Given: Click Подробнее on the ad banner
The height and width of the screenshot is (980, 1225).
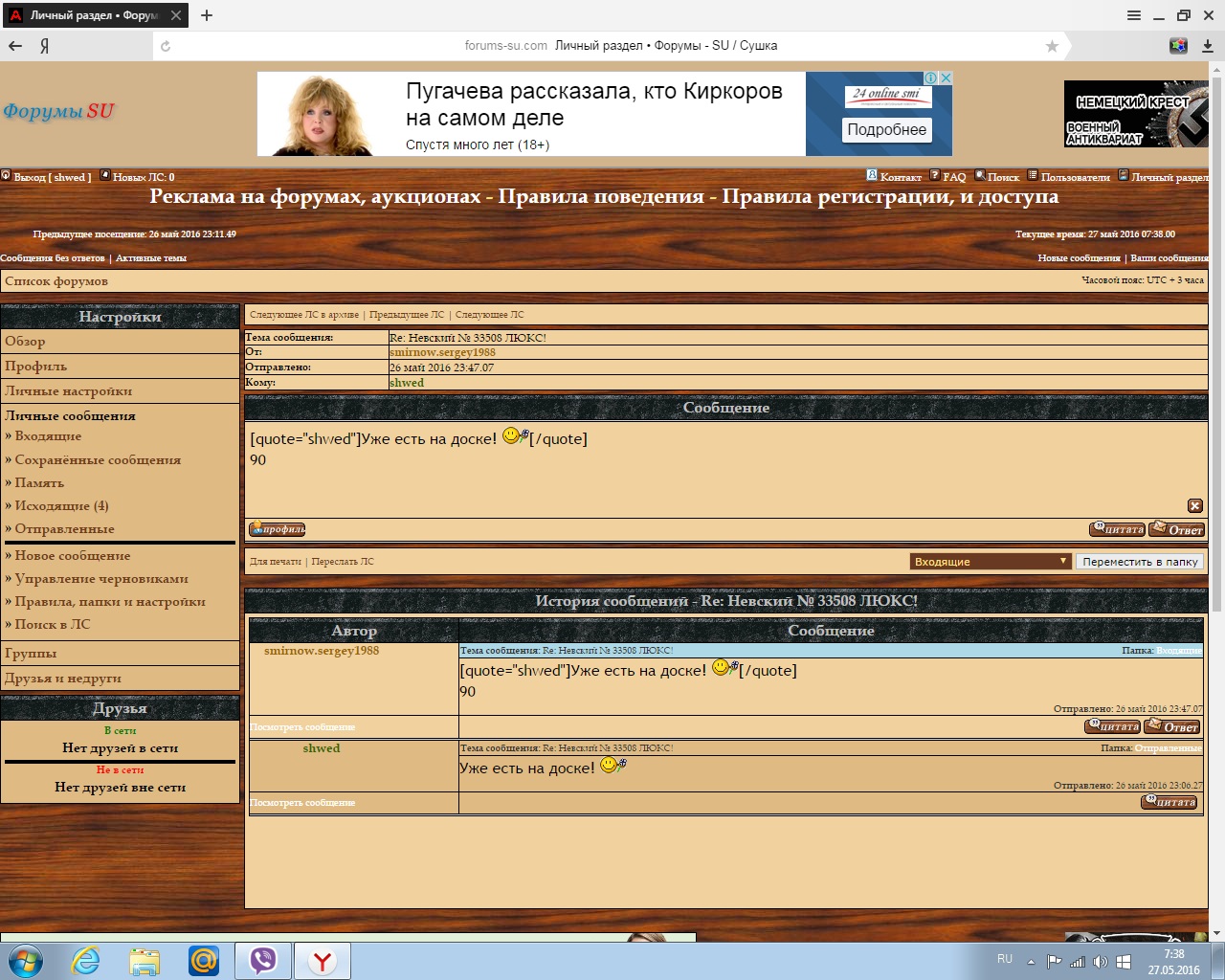Looking at the screenshot, I should click(886, 130).
